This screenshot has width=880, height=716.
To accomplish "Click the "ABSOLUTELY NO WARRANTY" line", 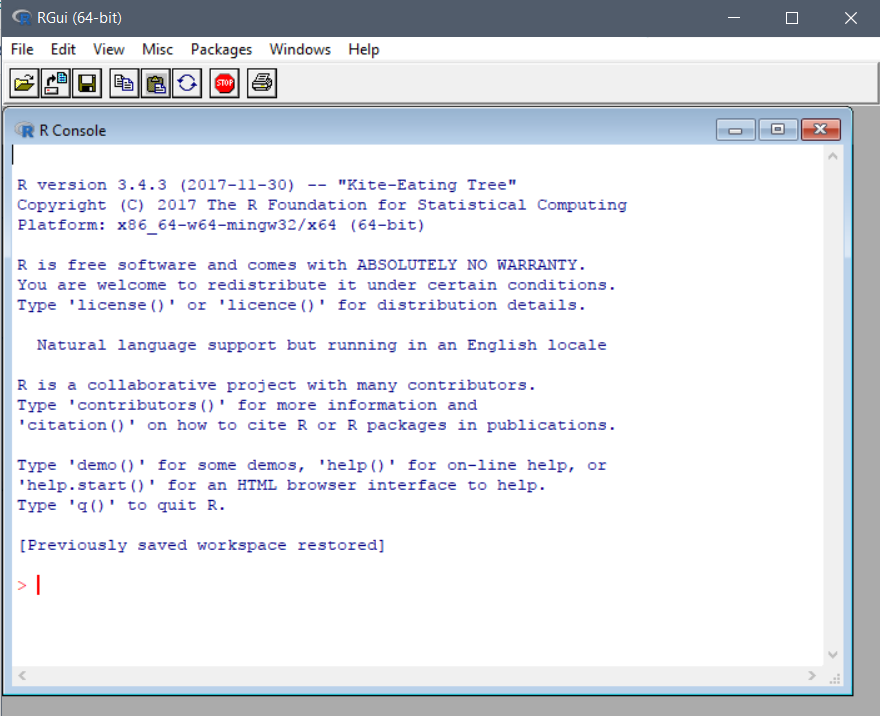I will pyautogui.click(x=301, y=265).
